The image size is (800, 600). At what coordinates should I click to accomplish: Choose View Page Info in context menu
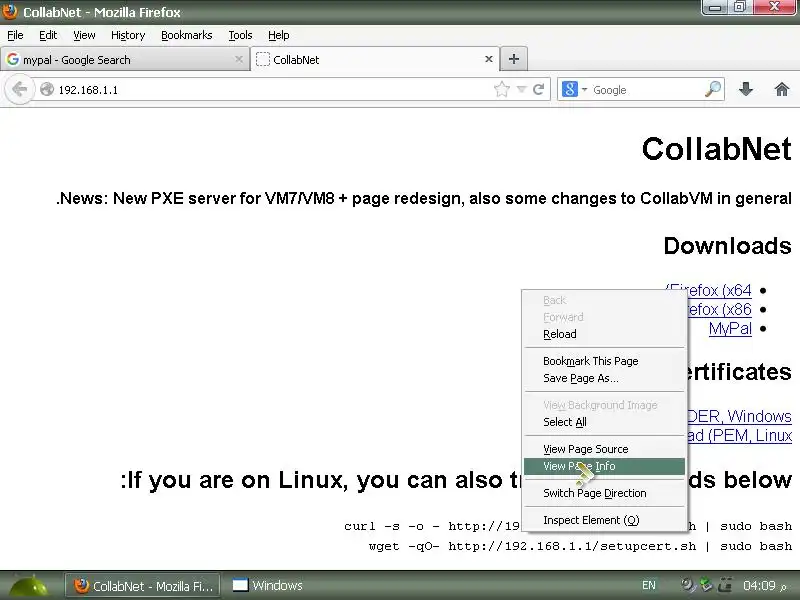click(604, 466)
